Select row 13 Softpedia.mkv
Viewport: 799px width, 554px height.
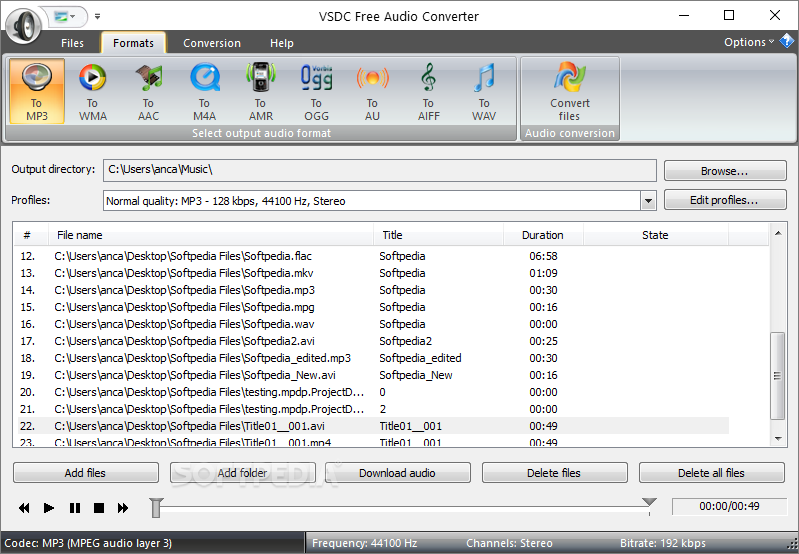click(x=373, y=273)
